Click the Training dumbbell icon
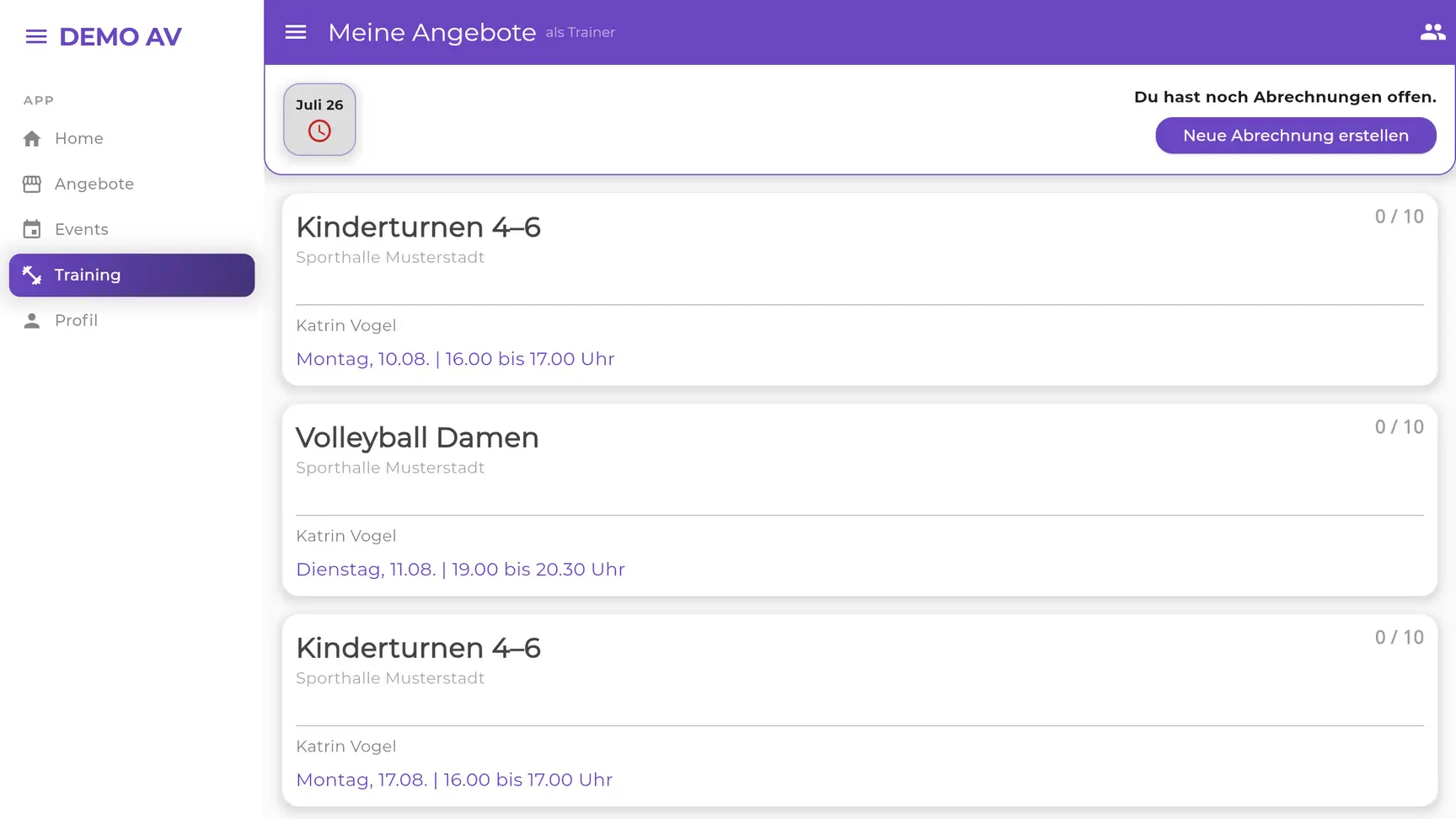The width and height of the screenshot is (1456, 819). (32, 275)
